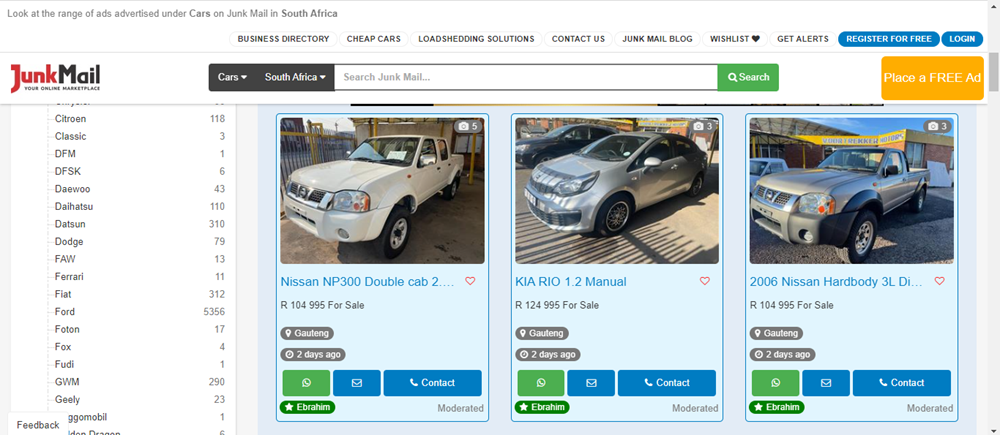The image size is (1000, 435).
Task: Open Loadshedding Solutions menu item
Action: point(476,39)
